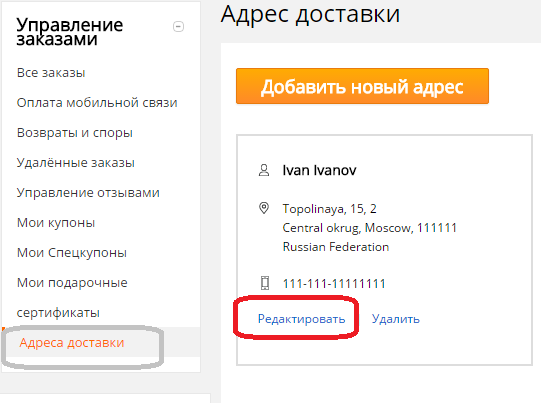Click the map pin icon by Topolinaya address

coord(264,208)
